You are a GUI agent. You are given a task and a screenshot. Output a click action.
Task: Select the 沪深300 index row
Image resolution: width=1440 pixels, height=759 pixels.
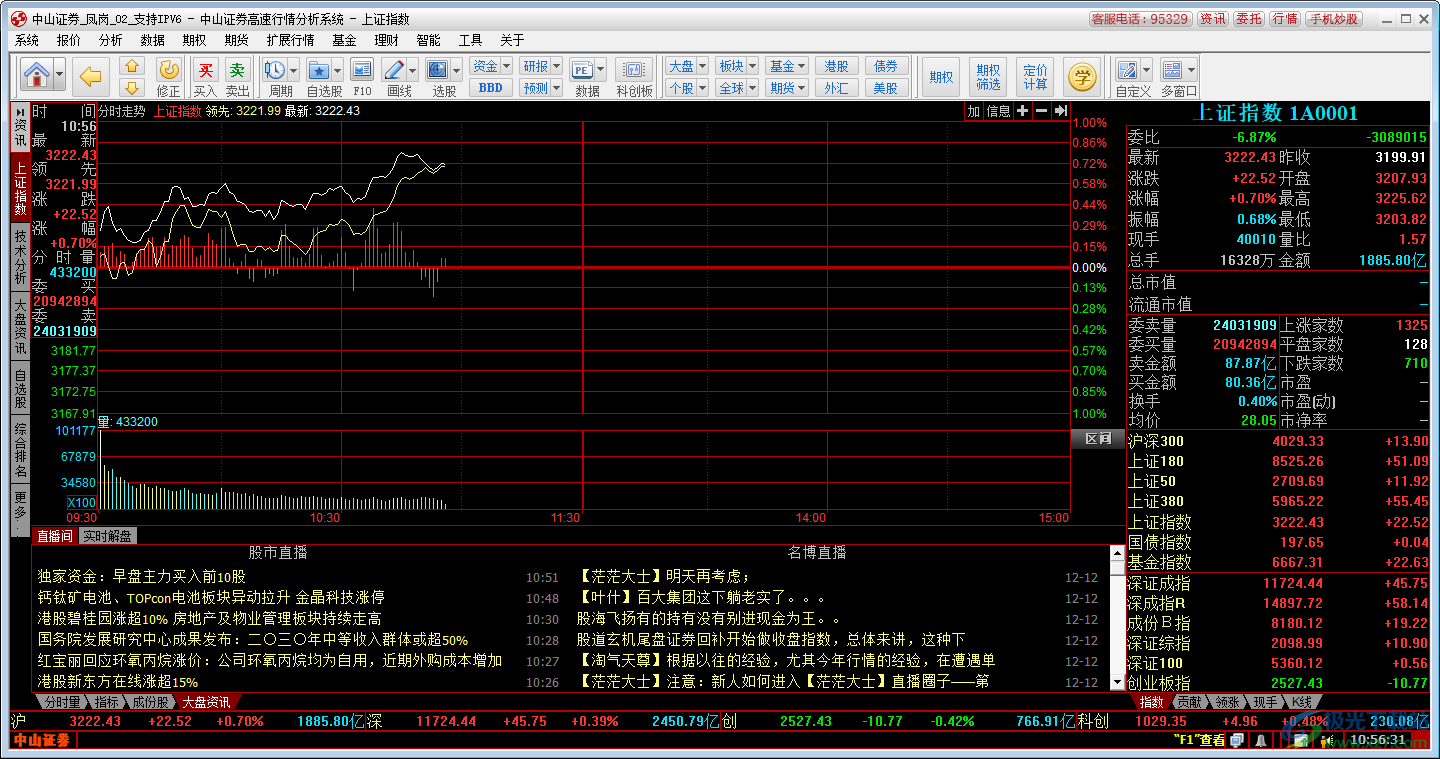point(1278,441)
